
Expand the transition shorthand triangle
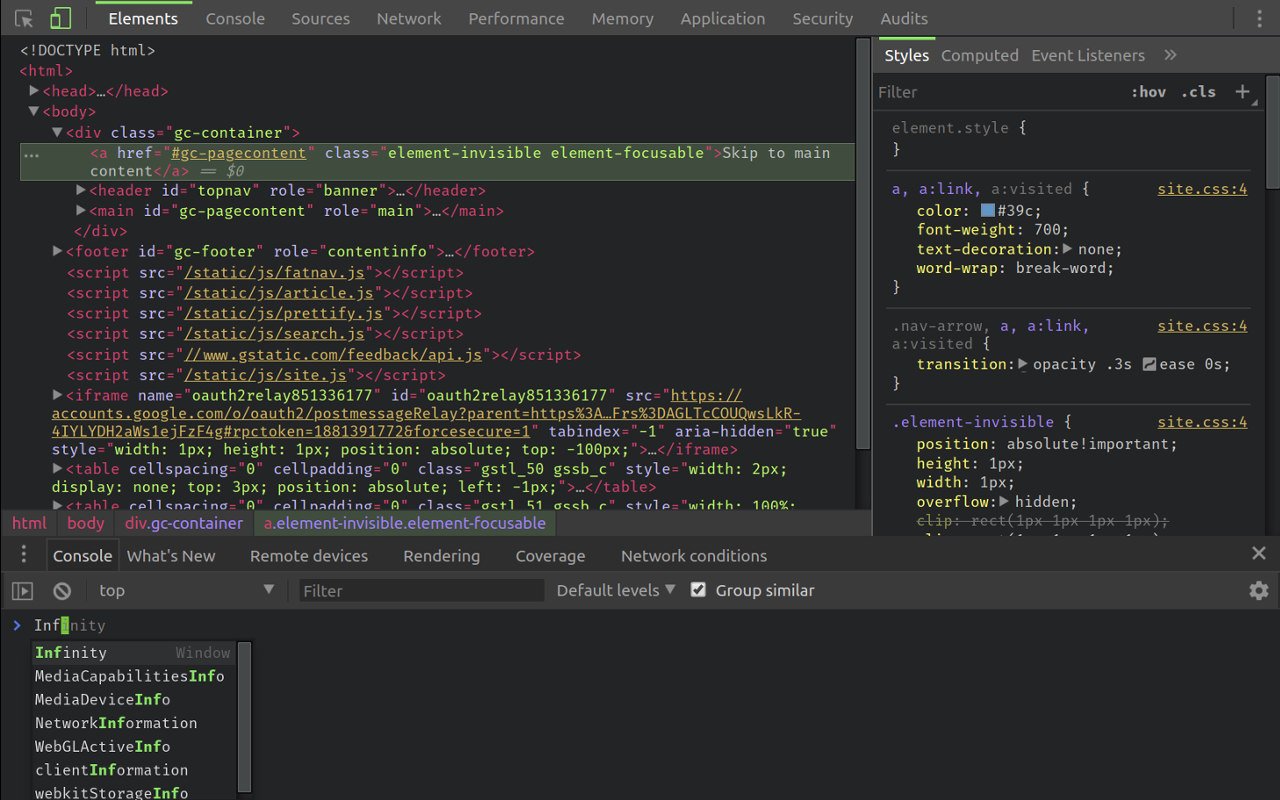point(1023,364)
